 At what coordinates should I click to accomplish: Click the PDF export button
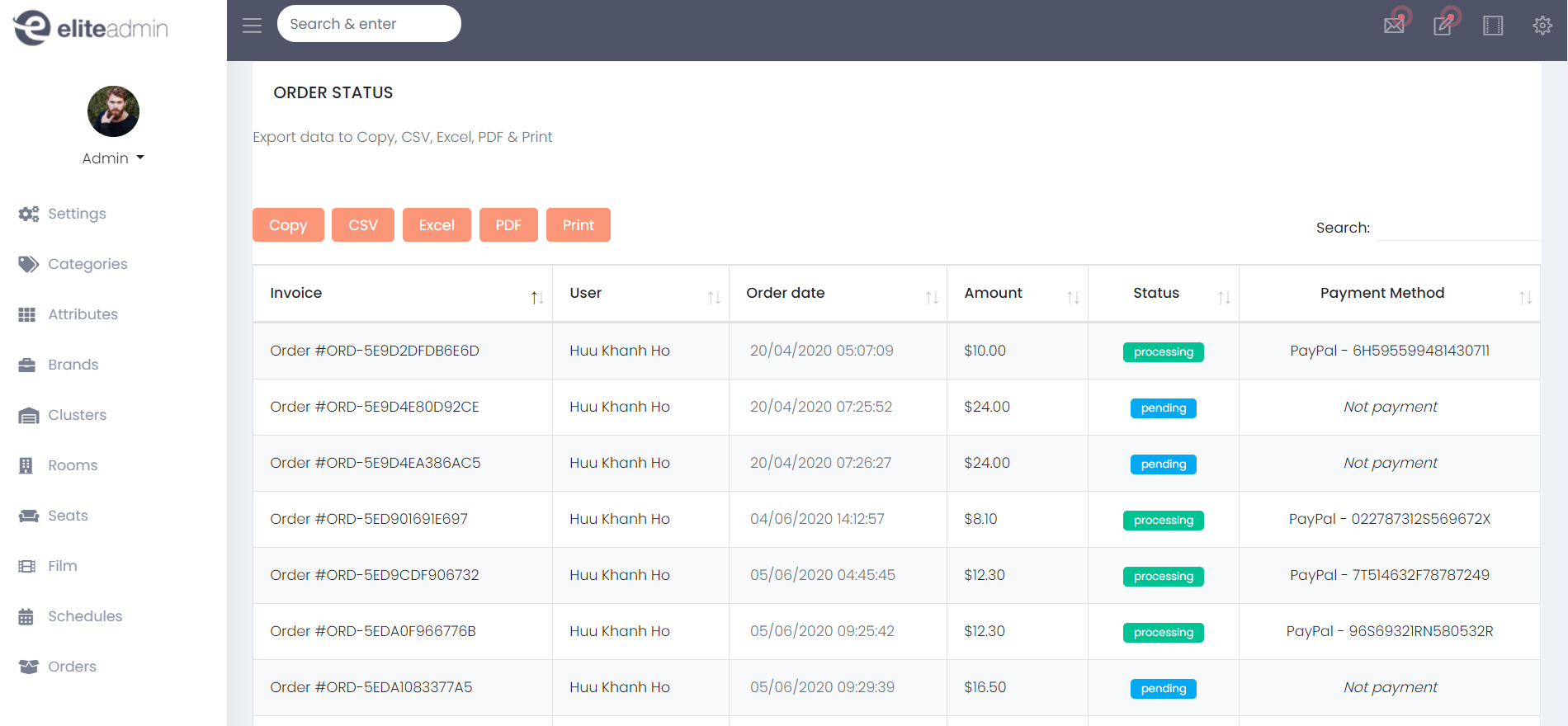[508, 225]
